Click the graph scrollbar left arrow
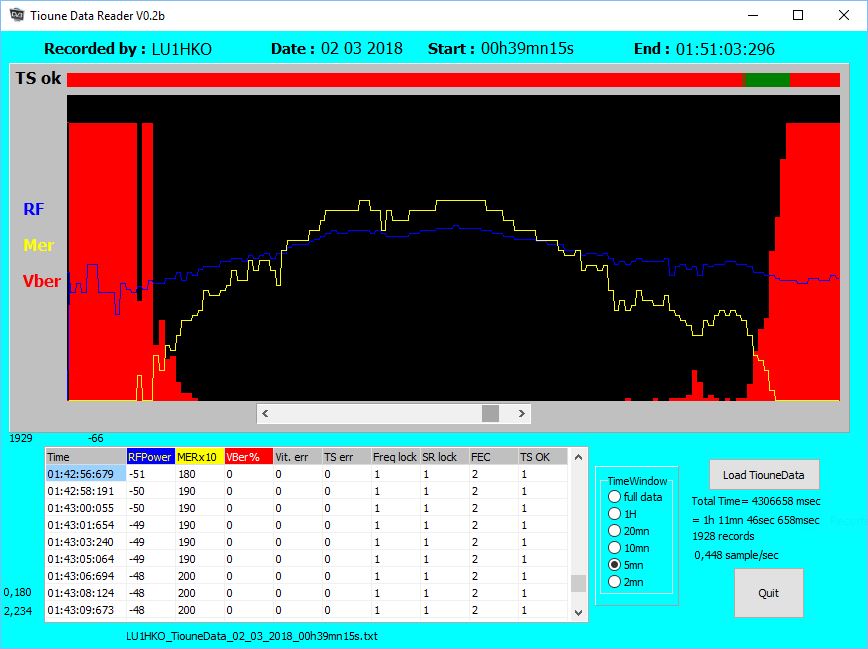The width and height of the screenshot is (868, 649). click(265, 414)
